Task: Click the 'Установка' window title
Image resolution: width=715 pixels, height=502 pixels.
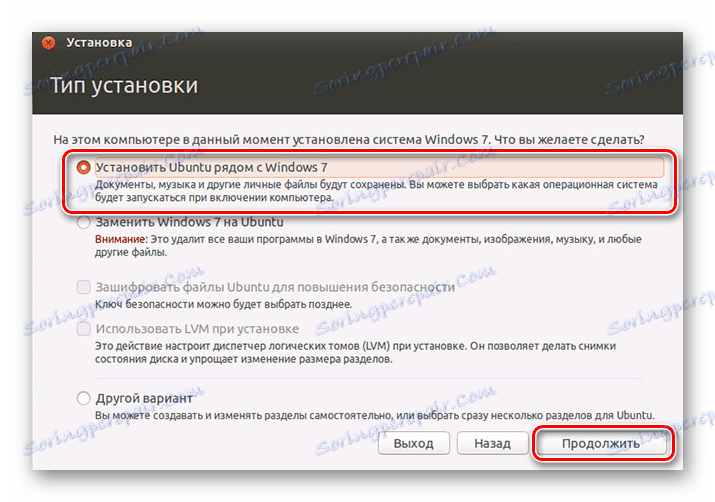Action: [x=99, y=42]
